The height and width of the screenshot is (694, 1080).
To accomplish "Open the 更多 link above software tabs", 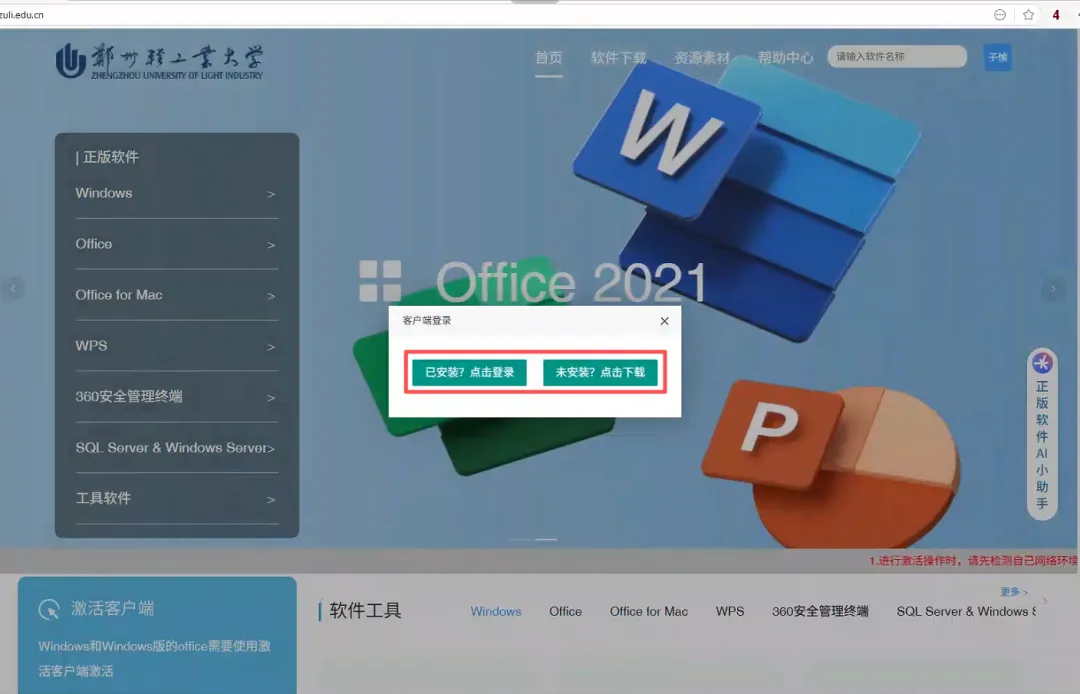I will pos(1014,592).
